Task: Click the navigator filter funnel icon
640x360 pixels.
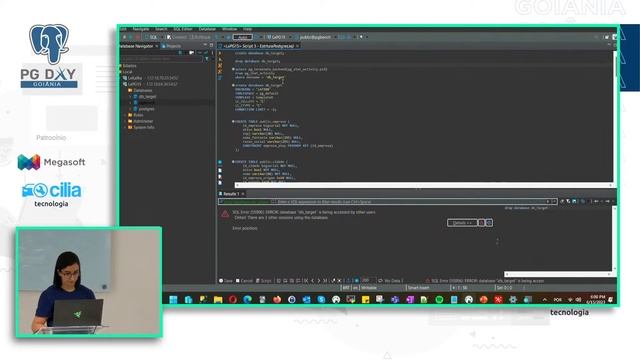Action: point(207,59)
